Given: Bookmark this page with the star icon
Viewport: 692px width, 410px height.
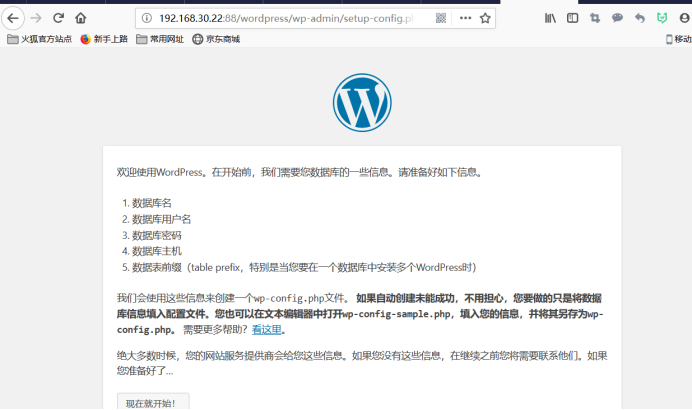Looking at the screenshot, I should [485, 18].
